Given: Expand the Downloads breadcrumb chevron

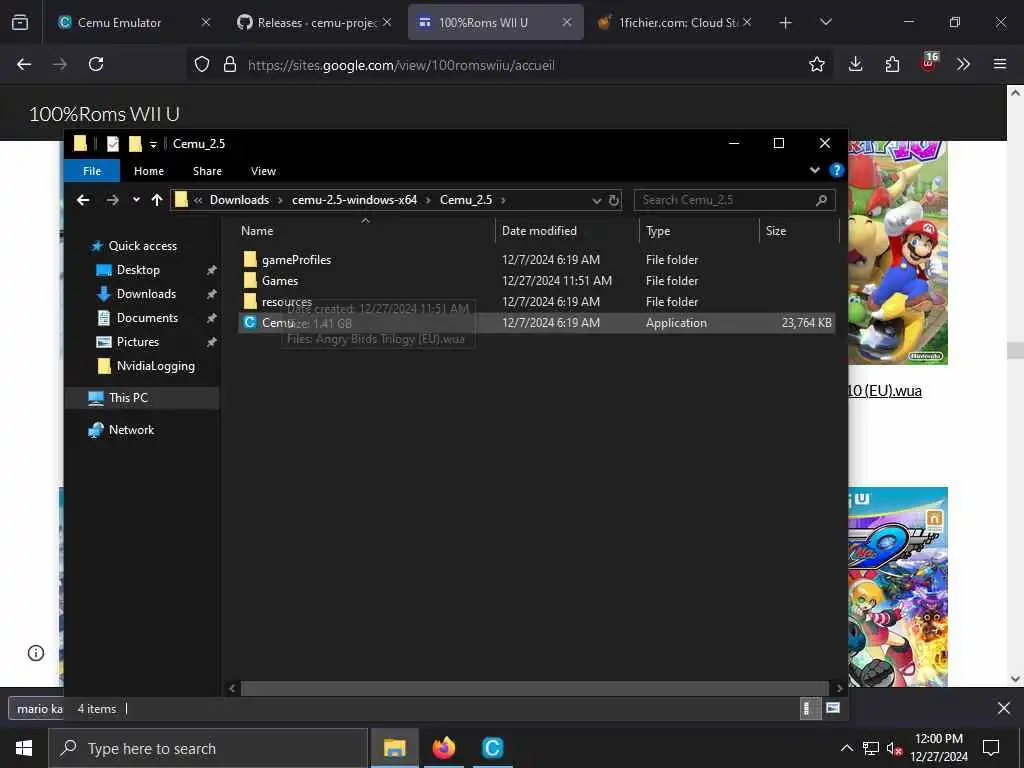Looking at the screenshot, I should pyautogui.click(x=280, y=200).
